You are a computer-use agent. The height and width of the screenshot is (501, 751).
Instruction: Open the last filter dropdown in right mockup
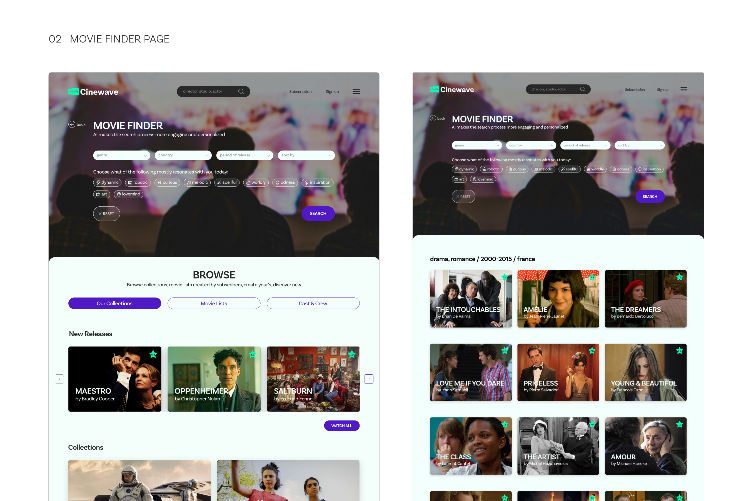640,145
